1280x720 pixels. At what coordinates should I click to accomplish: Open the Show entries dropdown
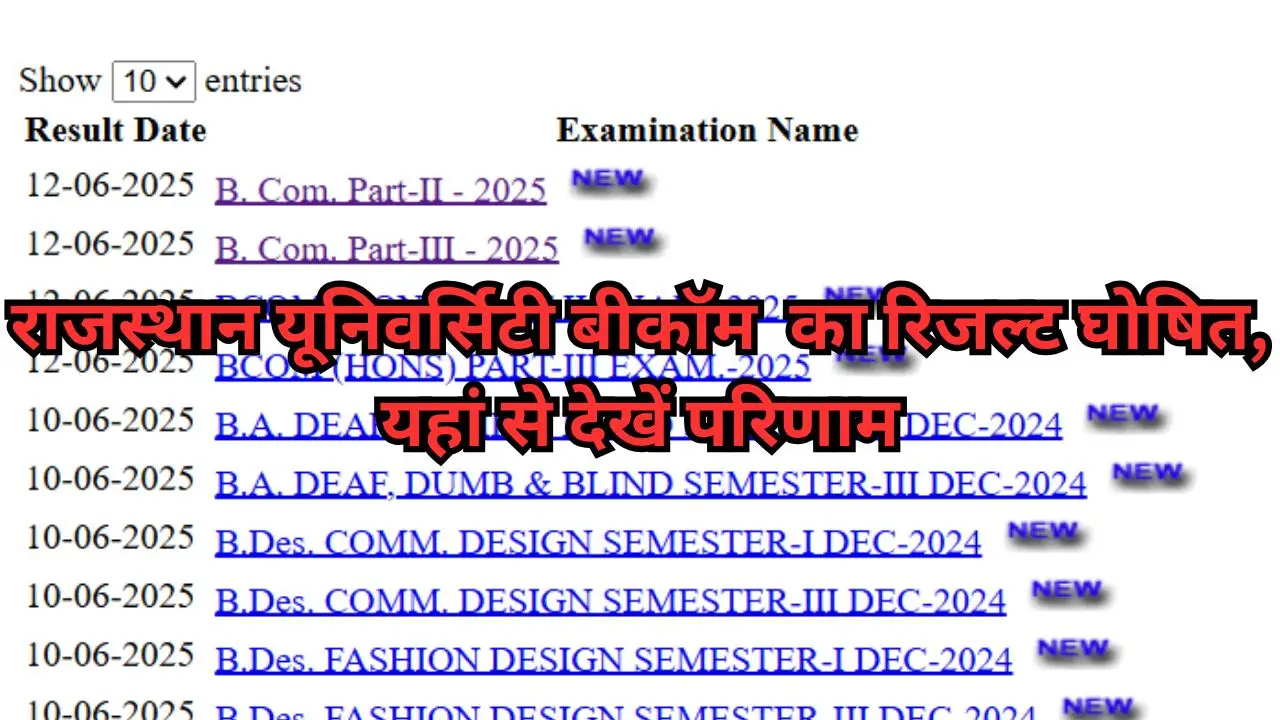152,81
